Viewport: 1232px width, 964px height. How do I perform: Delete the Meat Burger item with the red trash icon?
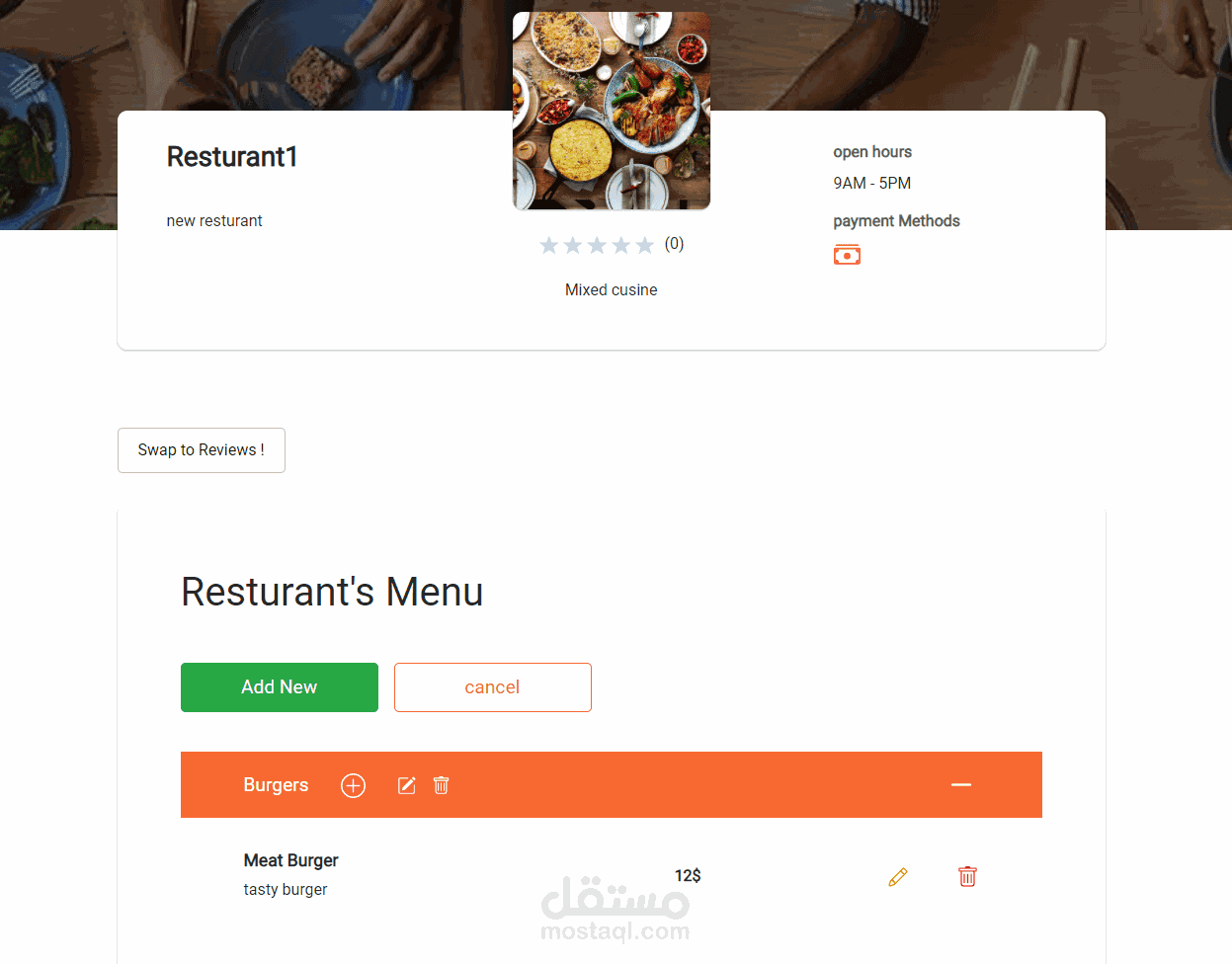click(x=967, y=876)
